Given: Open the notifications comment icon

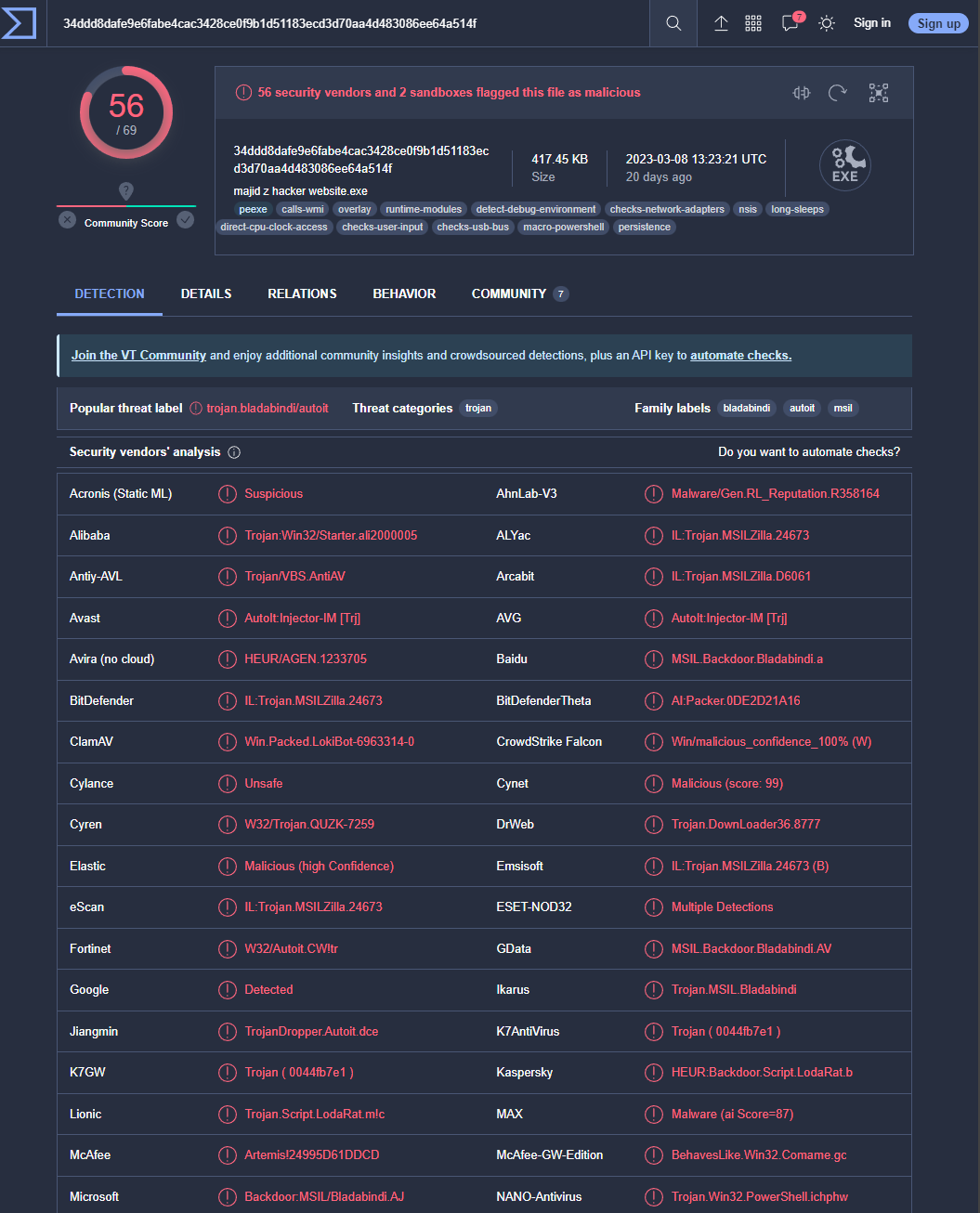Looking at the screenshot, I should 791,23.
